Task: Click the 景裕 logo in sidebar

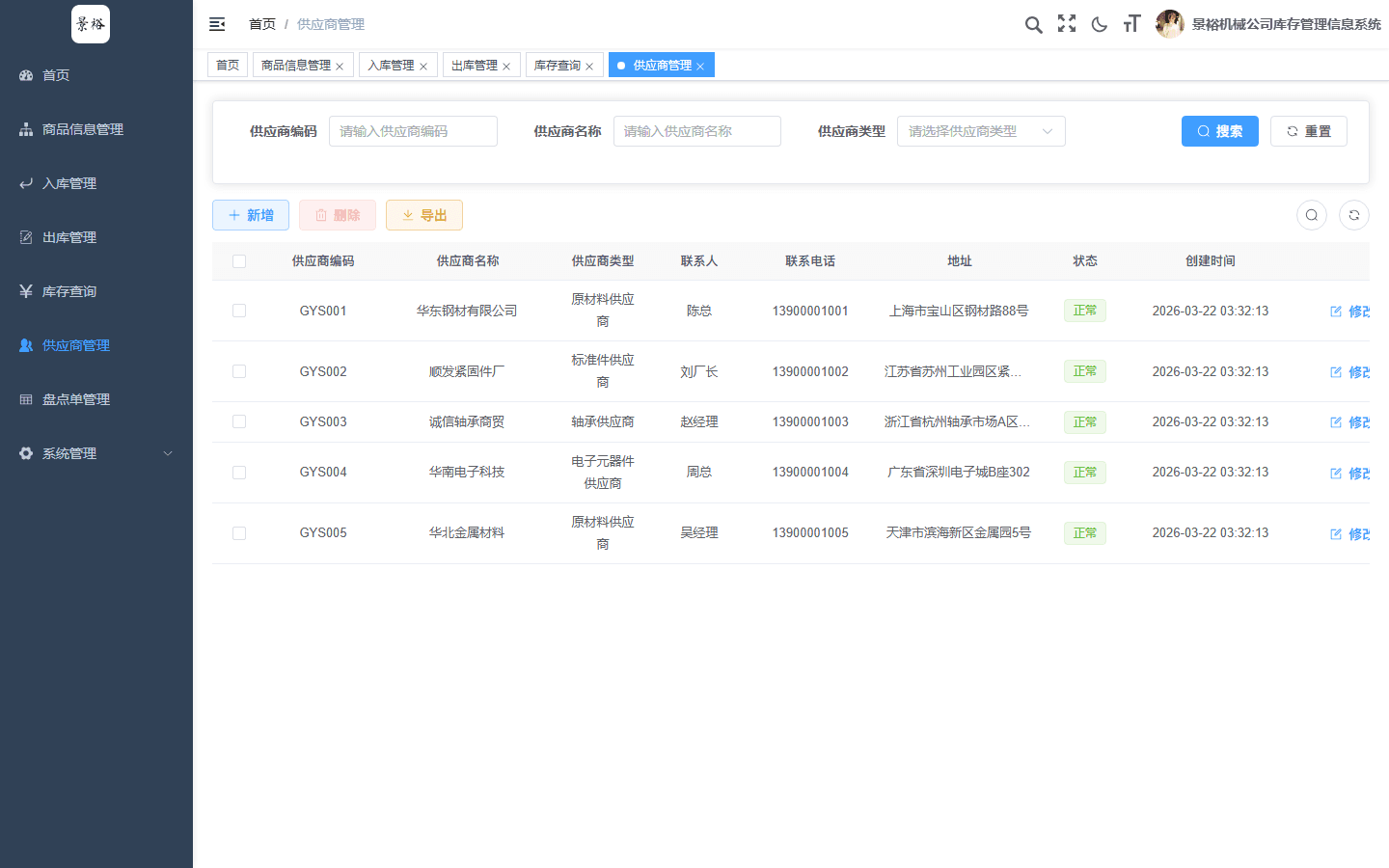Action: point(91,24)
